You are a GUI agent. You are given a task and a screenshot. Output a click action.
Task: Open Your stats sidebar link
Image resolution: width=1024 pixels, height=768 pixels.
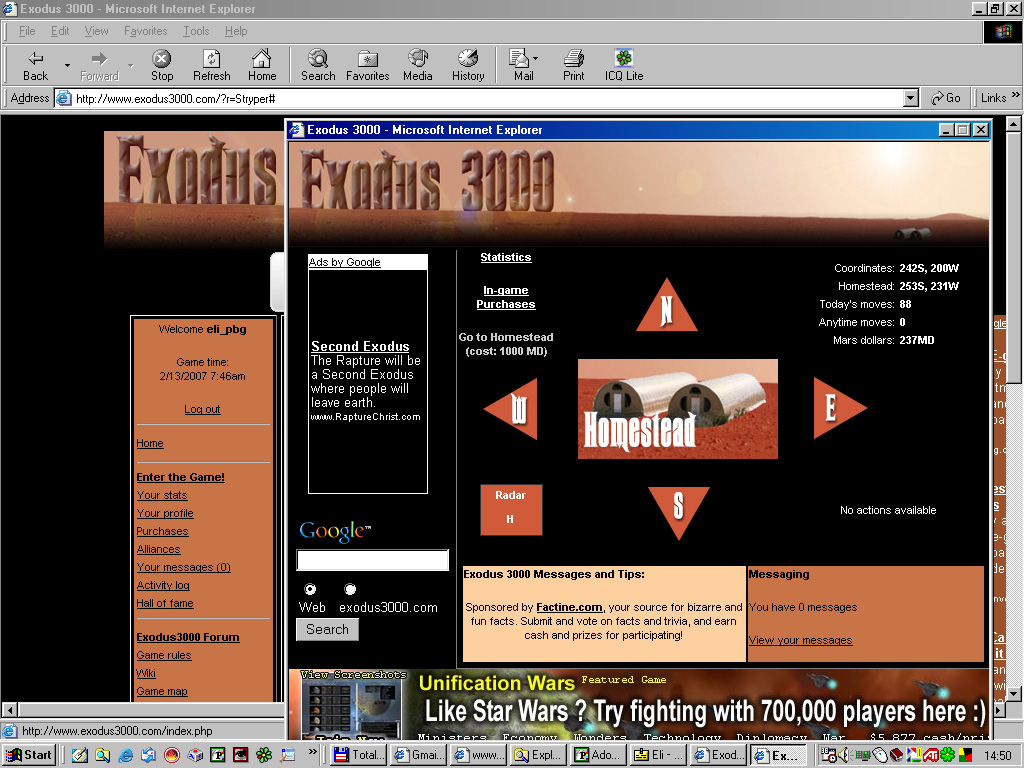161,495
